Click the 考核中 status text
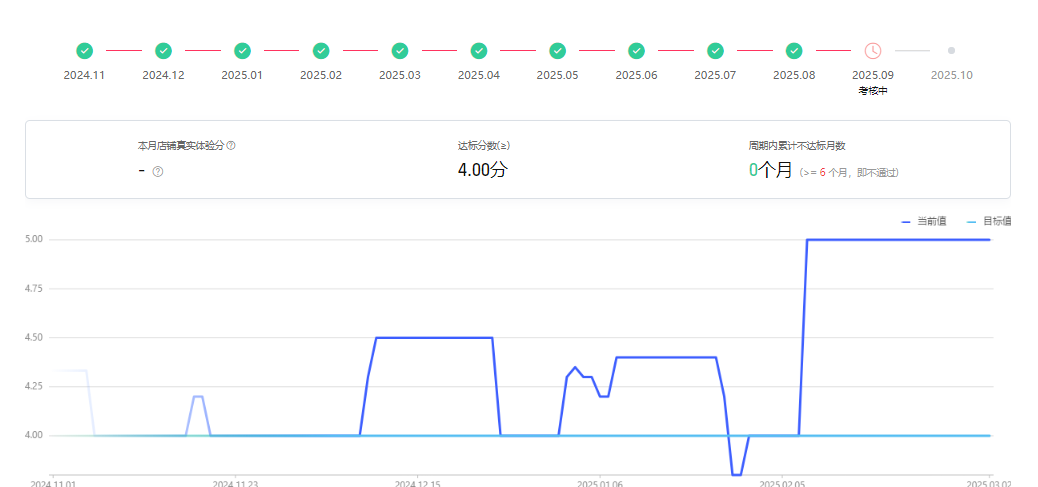This screenshot has width=1038, height=487. pyautogui.click(x=873, y=91)
